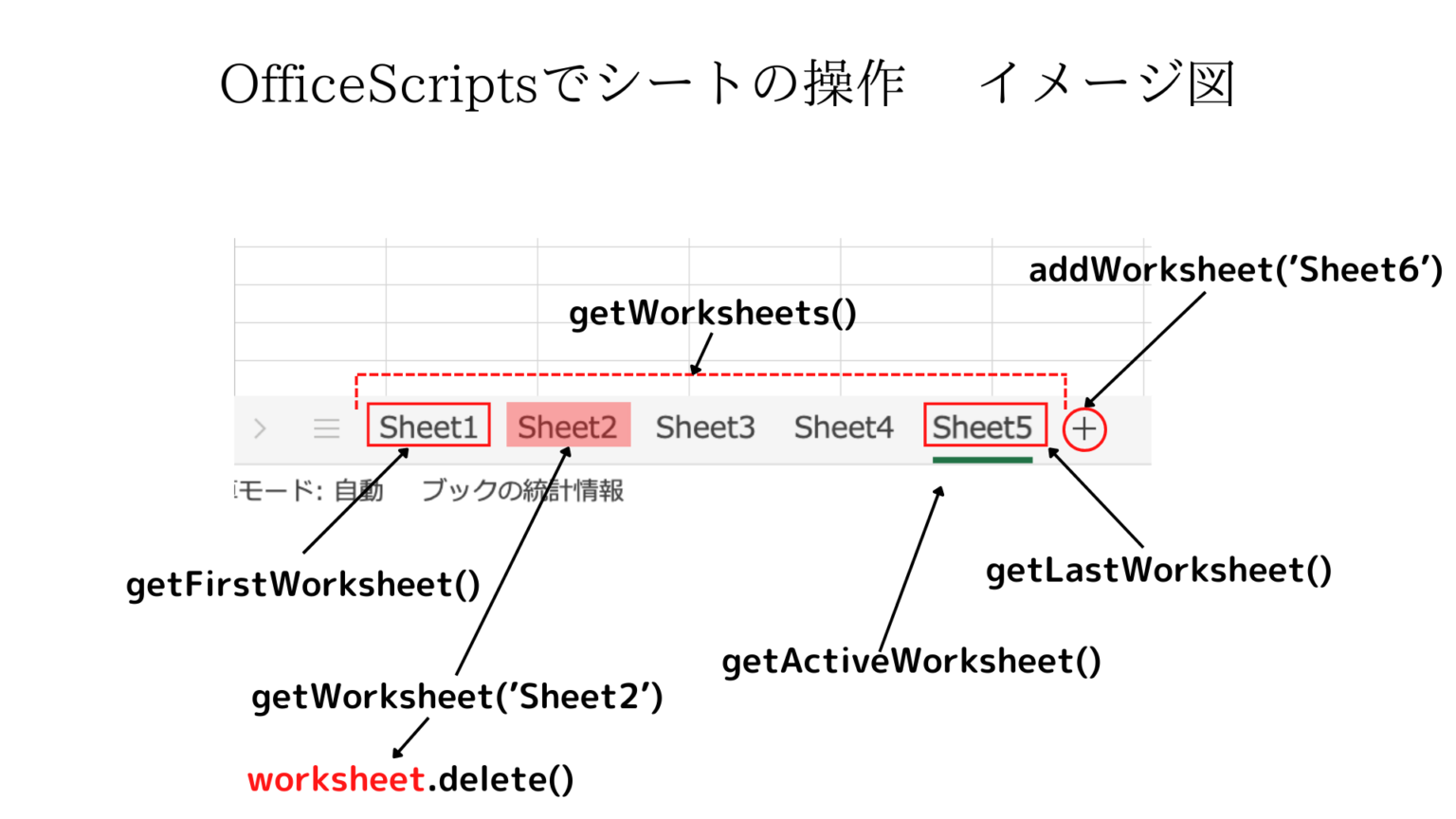Viewport: 1456px width, 819px height.
Task: Click the active Sheet5 tab
Action: pyautogui.click(x=983, y=427)
